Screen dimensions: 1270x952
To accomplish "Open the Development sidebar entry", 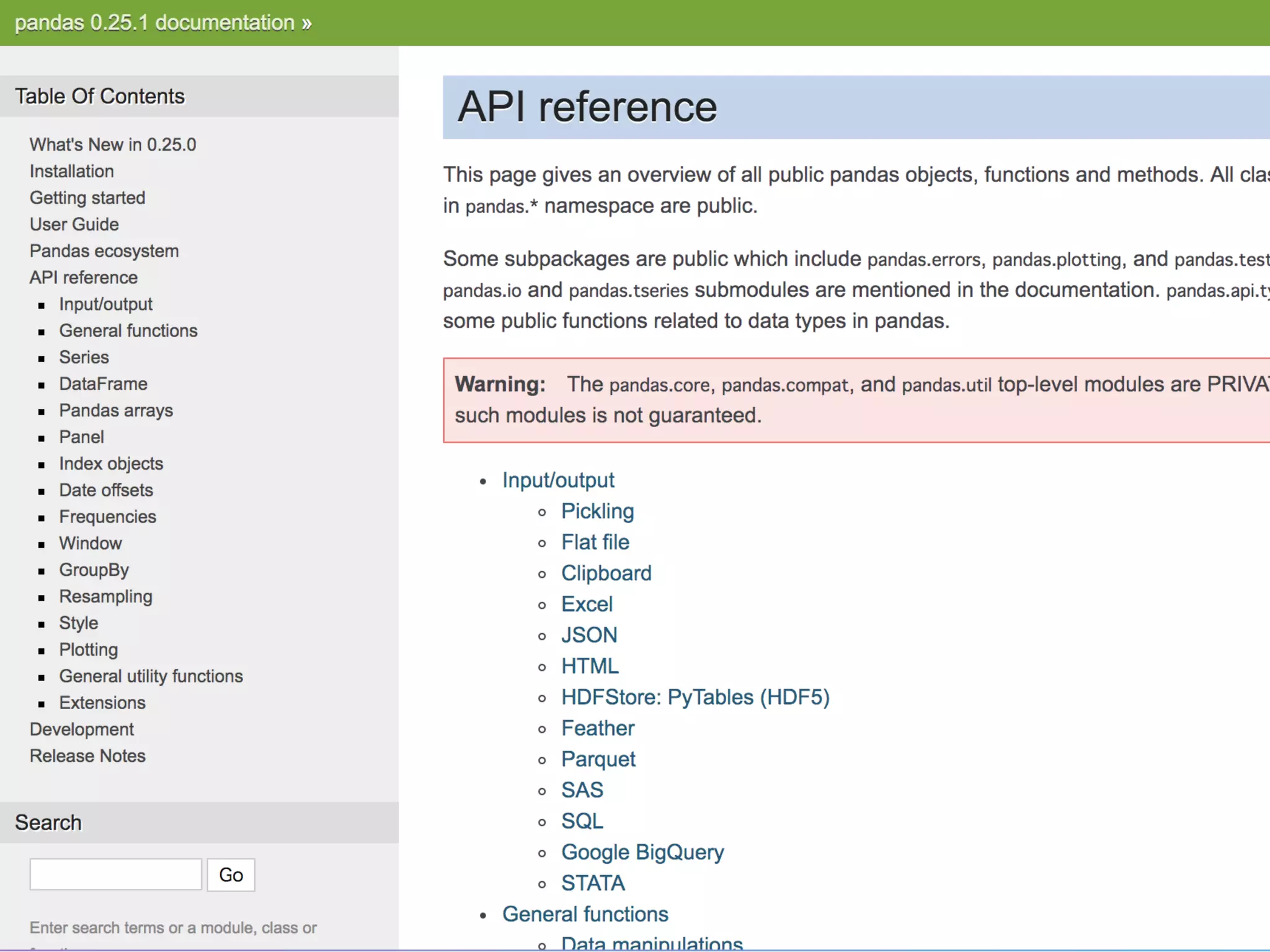I will pos(82,729).
